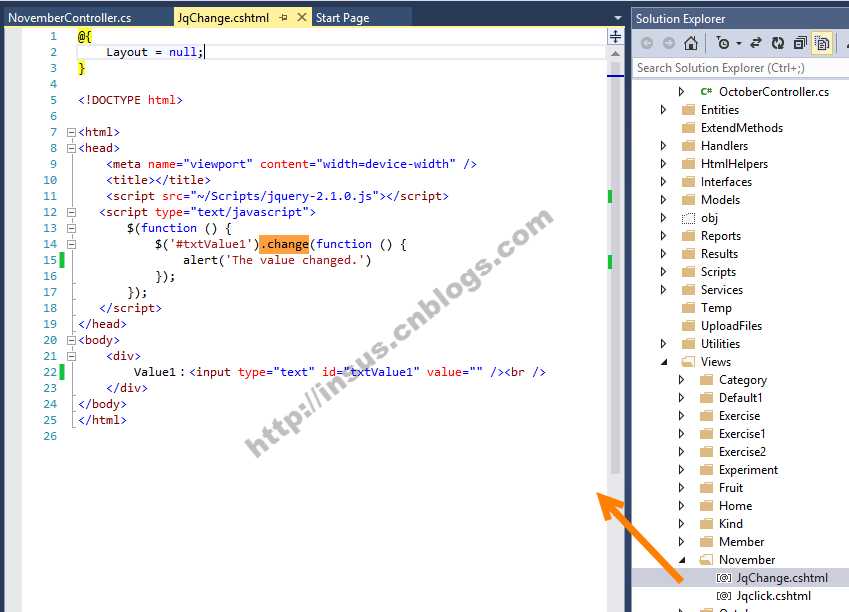849x612 pixels.
Task: Expand the Category folder arrow
Action: pos(681,379)
